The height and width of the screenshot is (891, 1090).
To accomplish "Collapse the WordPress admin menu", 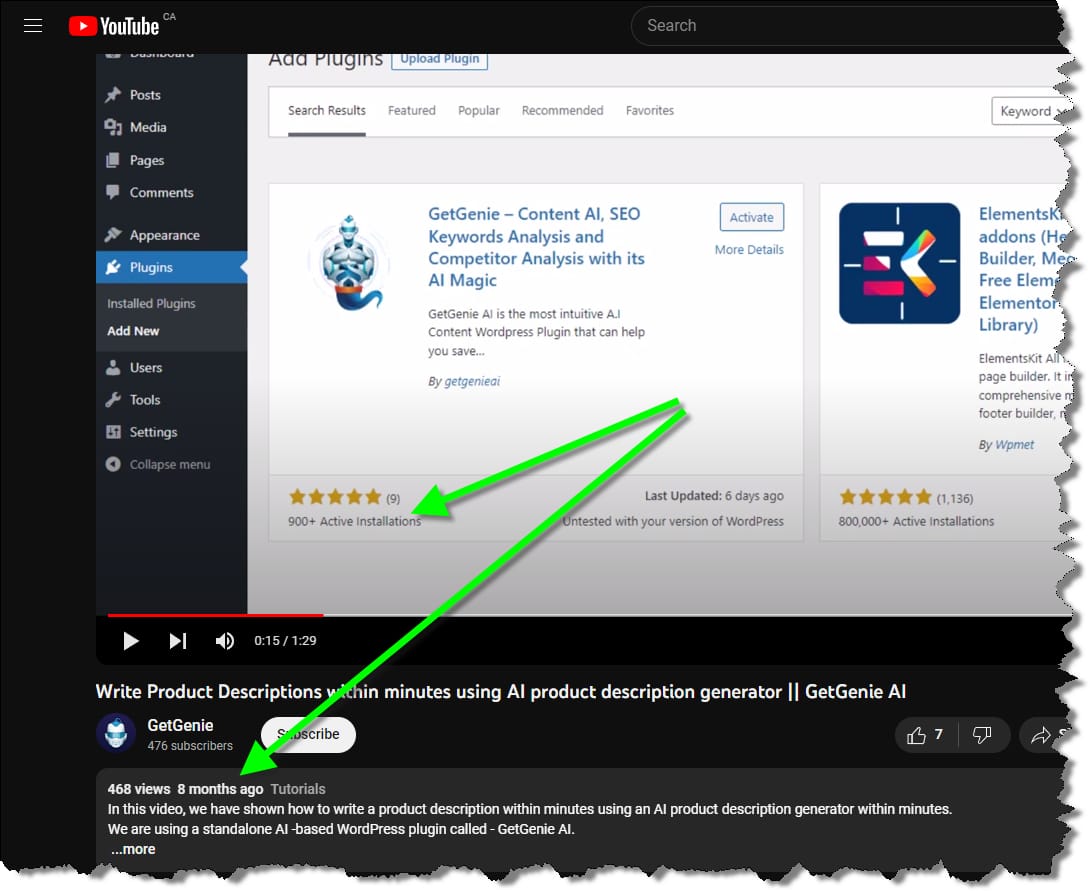I will (170, 464).
